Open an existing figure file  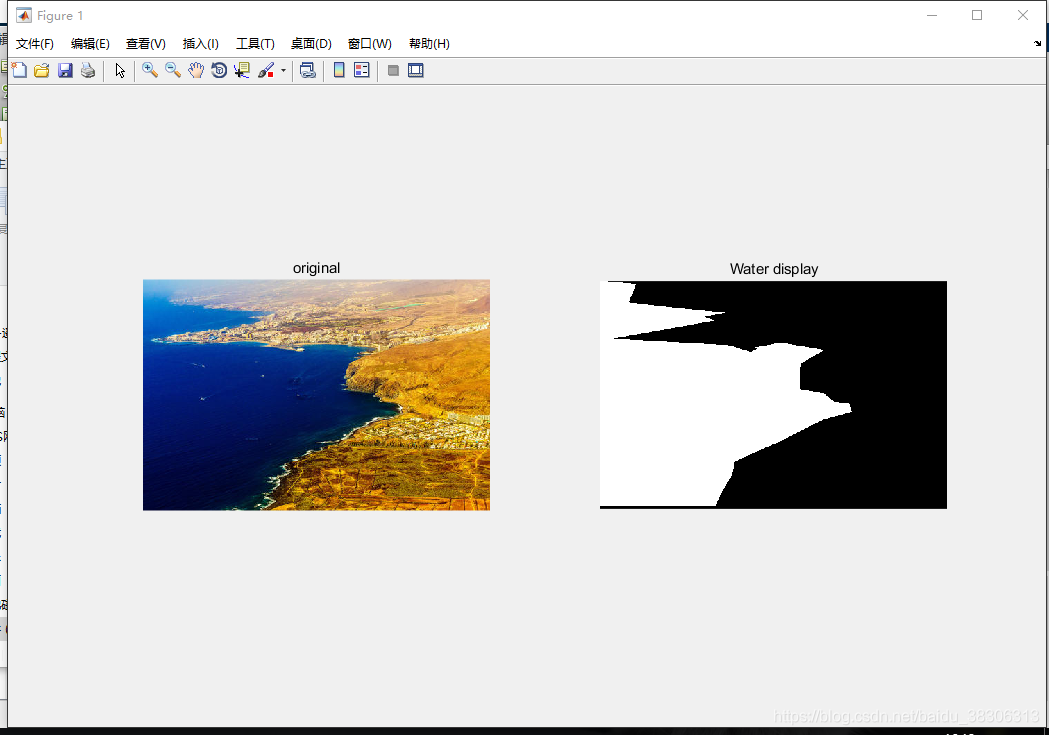[x=41, y=70]
